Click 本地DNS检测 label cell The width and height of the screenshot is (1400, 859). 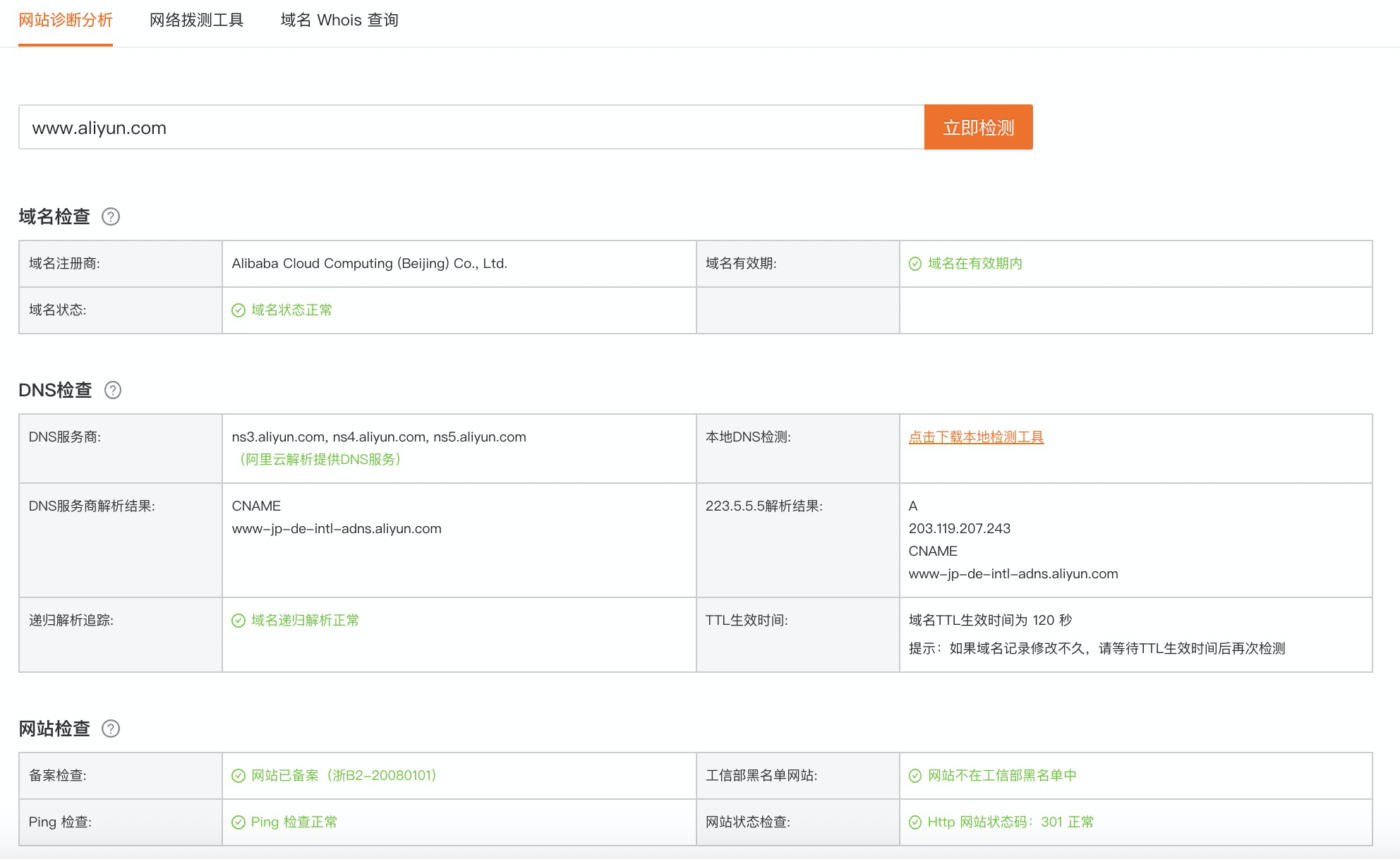[798, 449]
